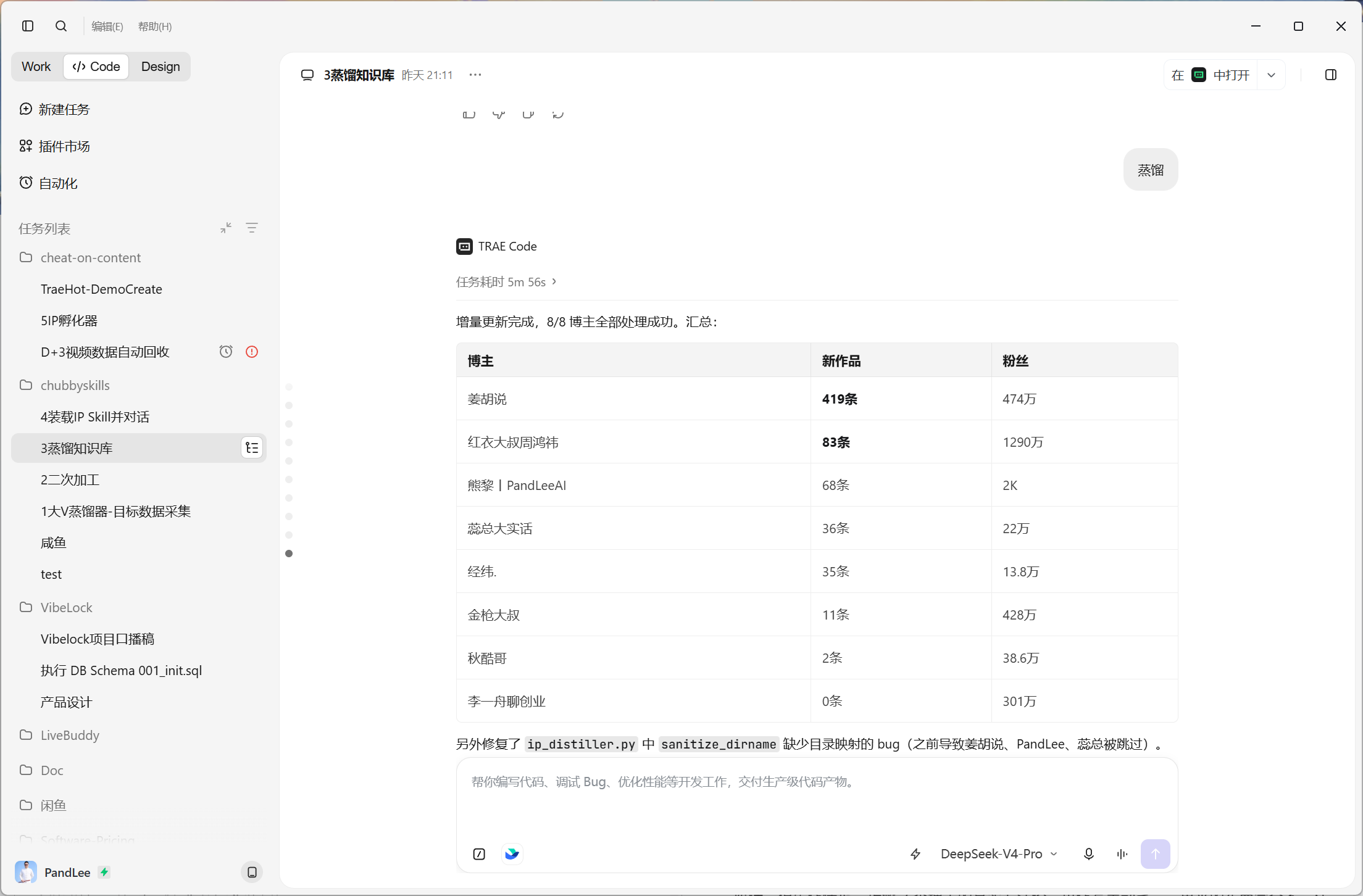Toggle the right side panel icon
Image resolution: width=1363 pixels, height=896 pixels.
[1331, 75]
